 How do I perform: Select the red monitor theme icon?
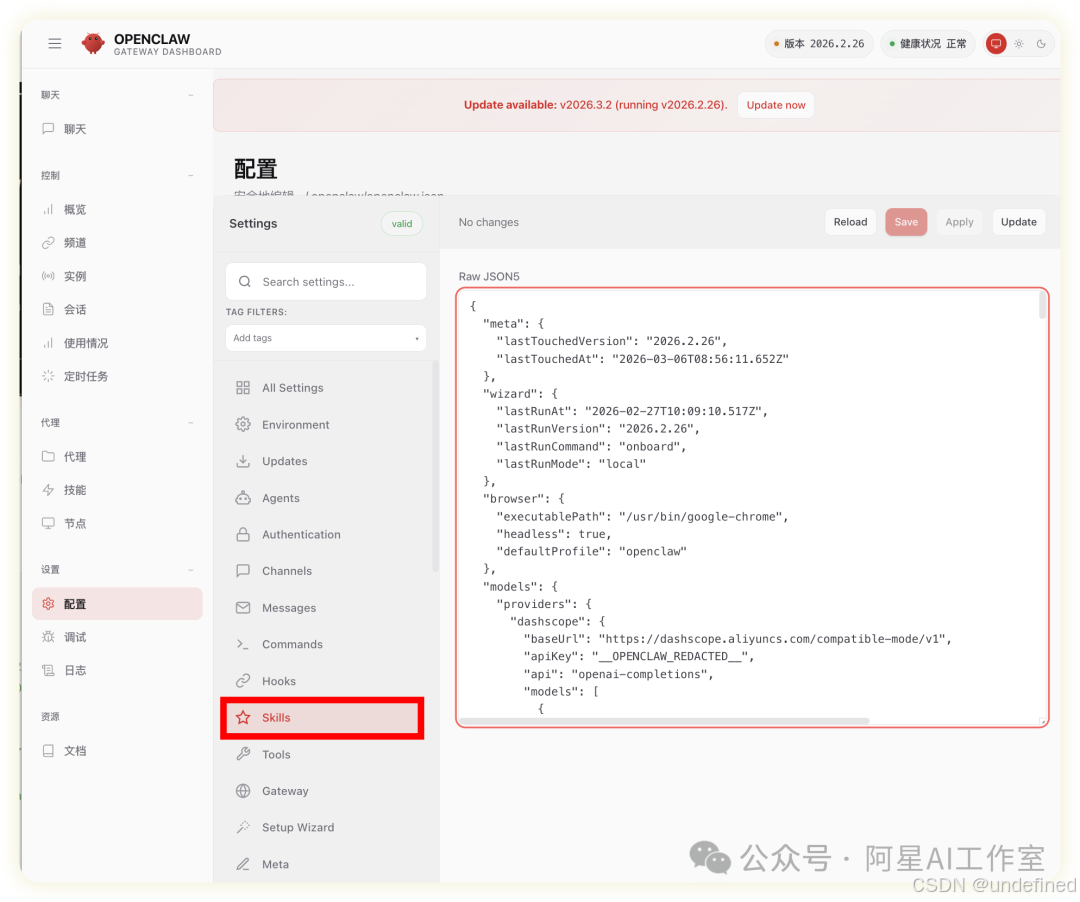[x=995, y=43]
